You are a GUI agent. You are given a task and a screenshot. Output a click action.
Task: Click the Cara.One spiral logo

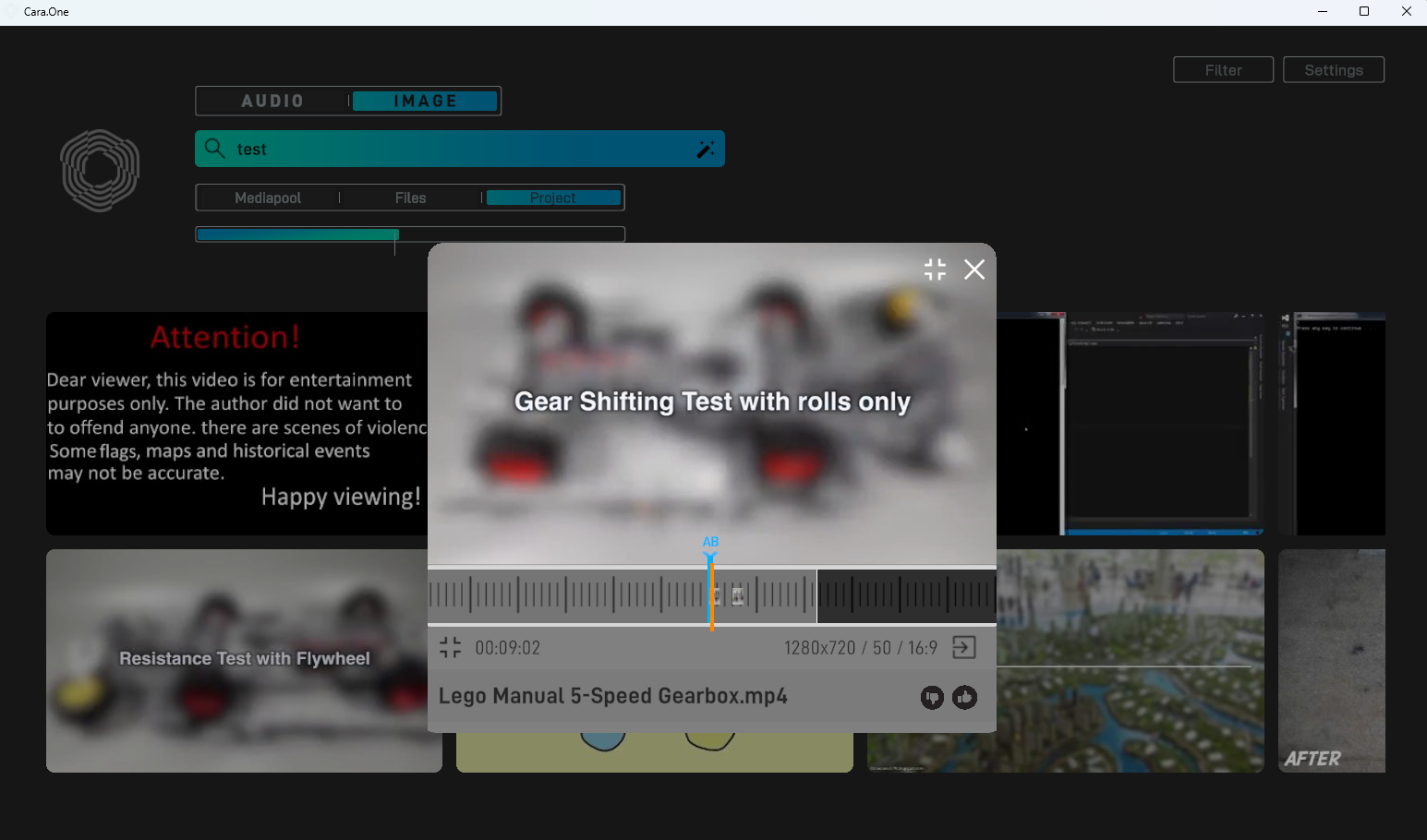coord(100,171)
